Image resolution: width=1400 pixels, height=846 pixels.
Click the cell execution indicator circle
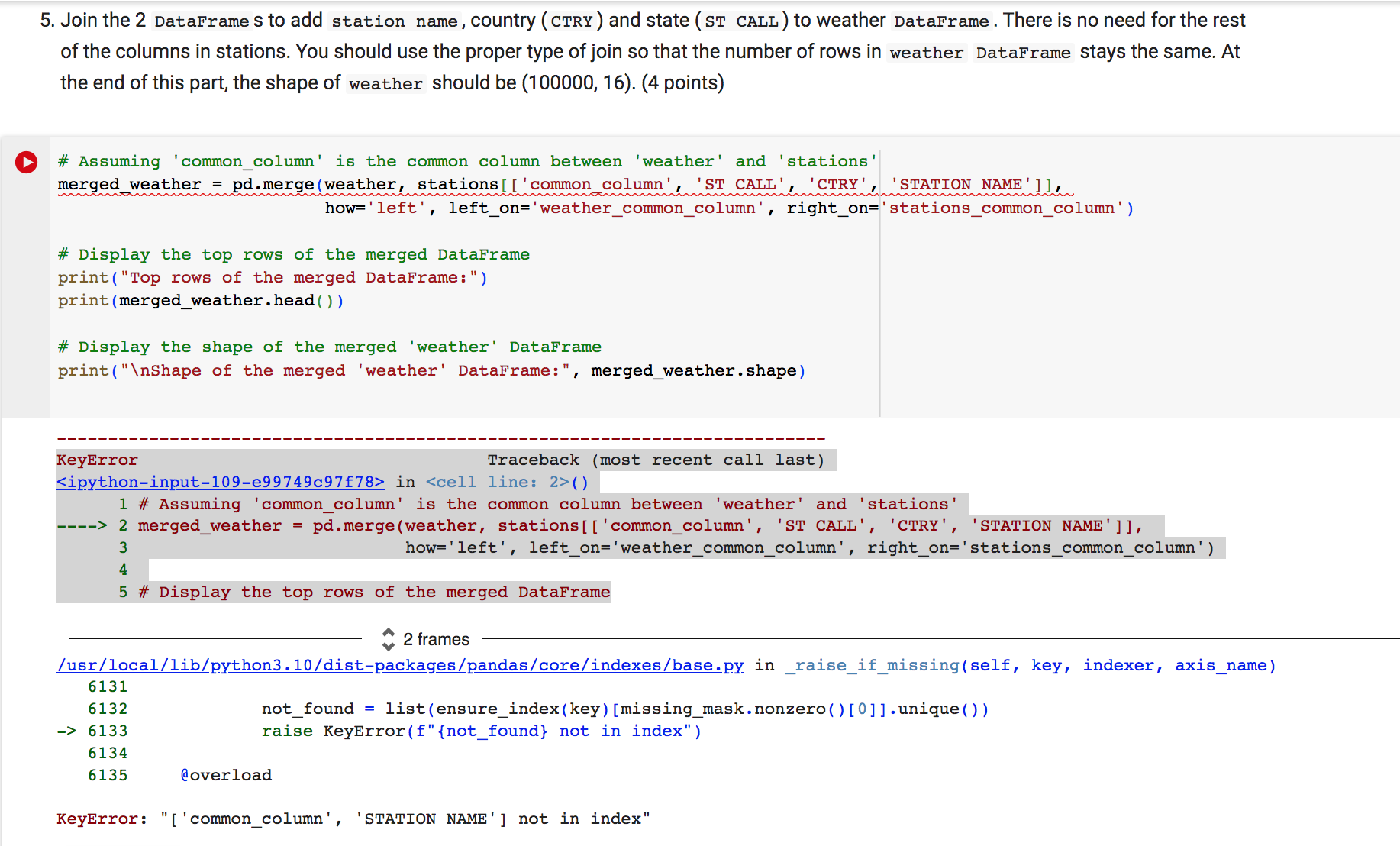click(26, 162)
